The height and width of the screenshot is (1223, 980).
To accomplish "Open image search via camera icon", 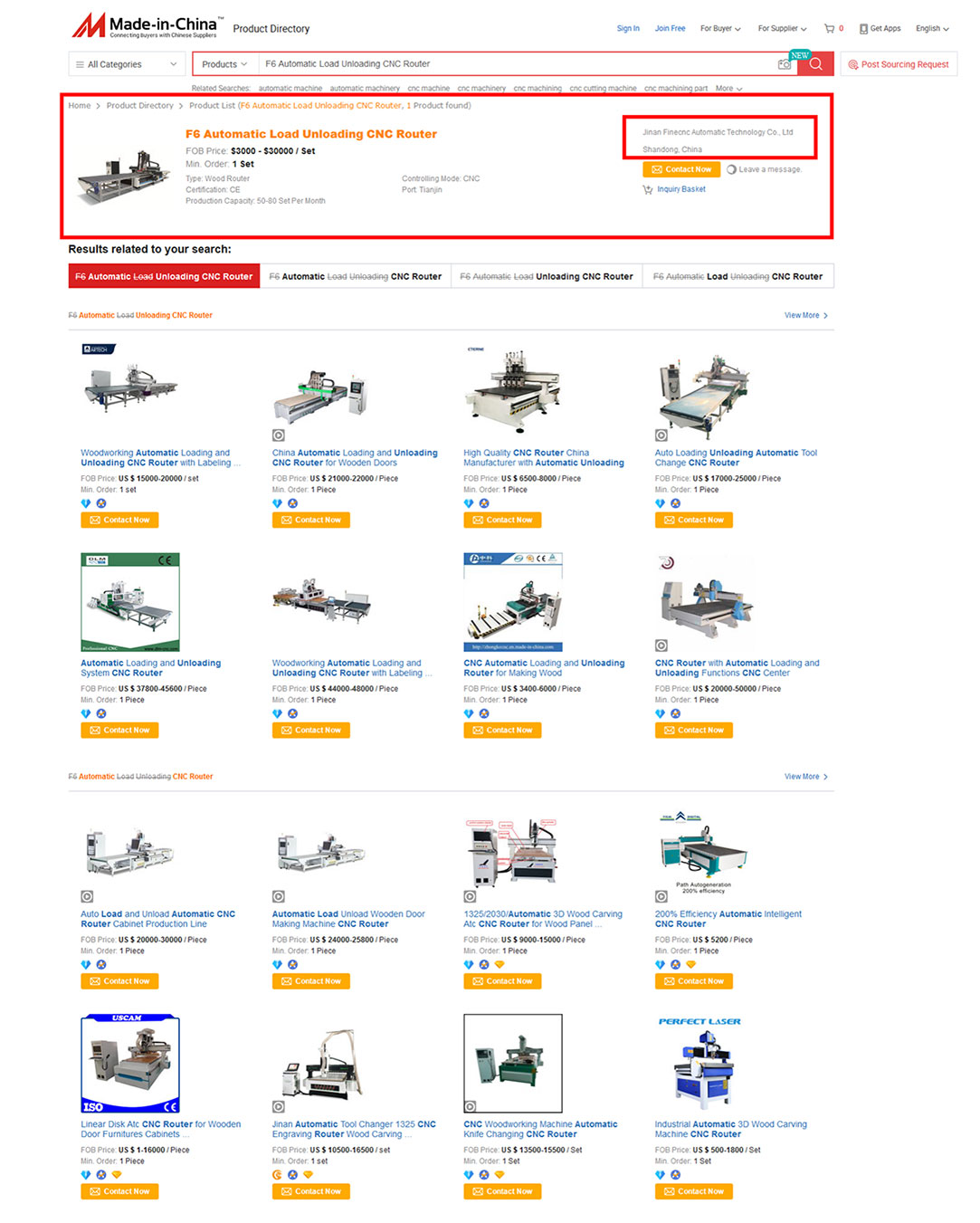I will (784, 64).
